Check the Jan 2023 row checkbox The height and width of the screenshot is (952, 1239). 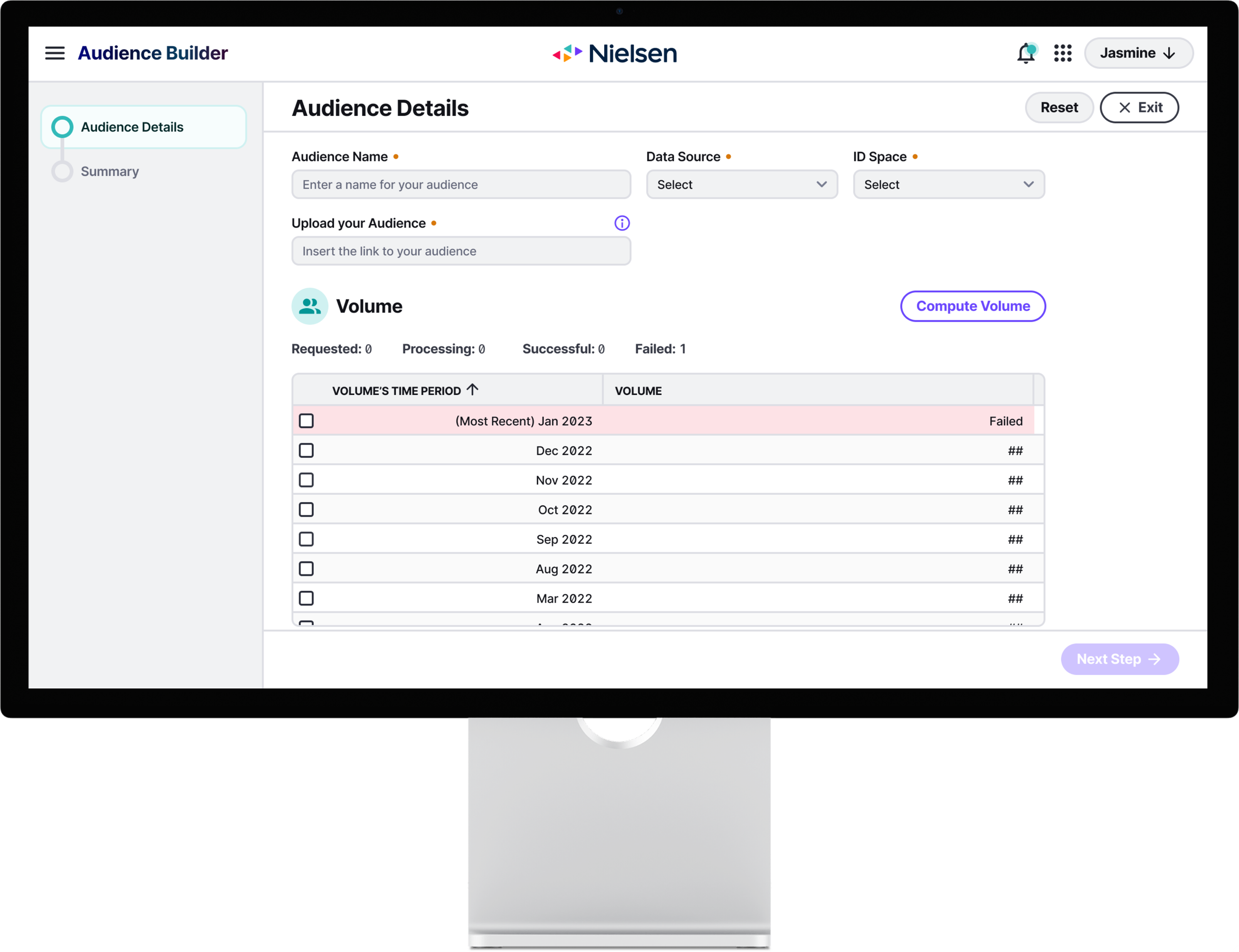tap(306, 421)
